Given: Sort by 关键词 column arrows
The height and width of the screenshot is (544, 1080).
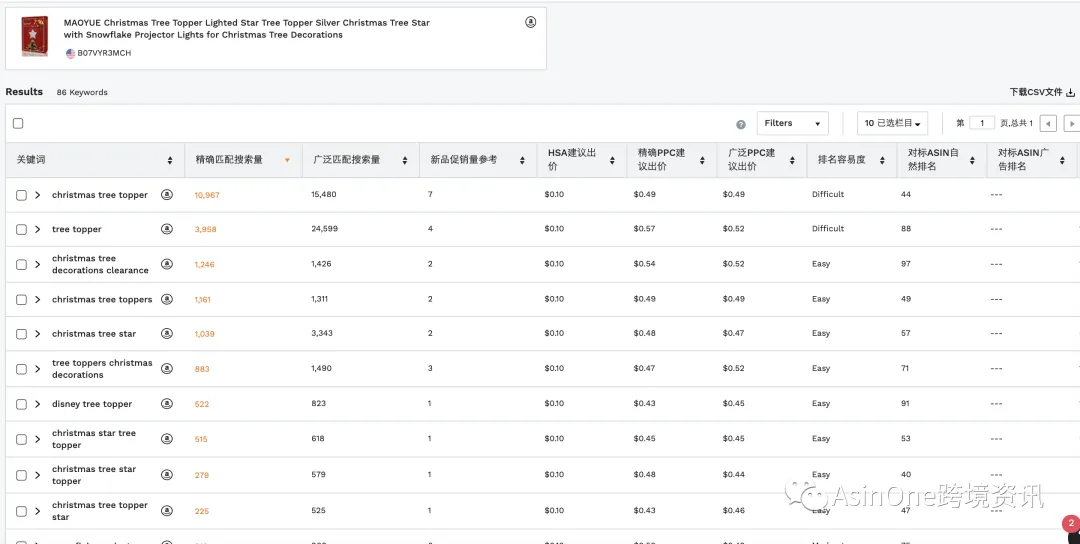Looking at the screenshot, I should point(170,160).
